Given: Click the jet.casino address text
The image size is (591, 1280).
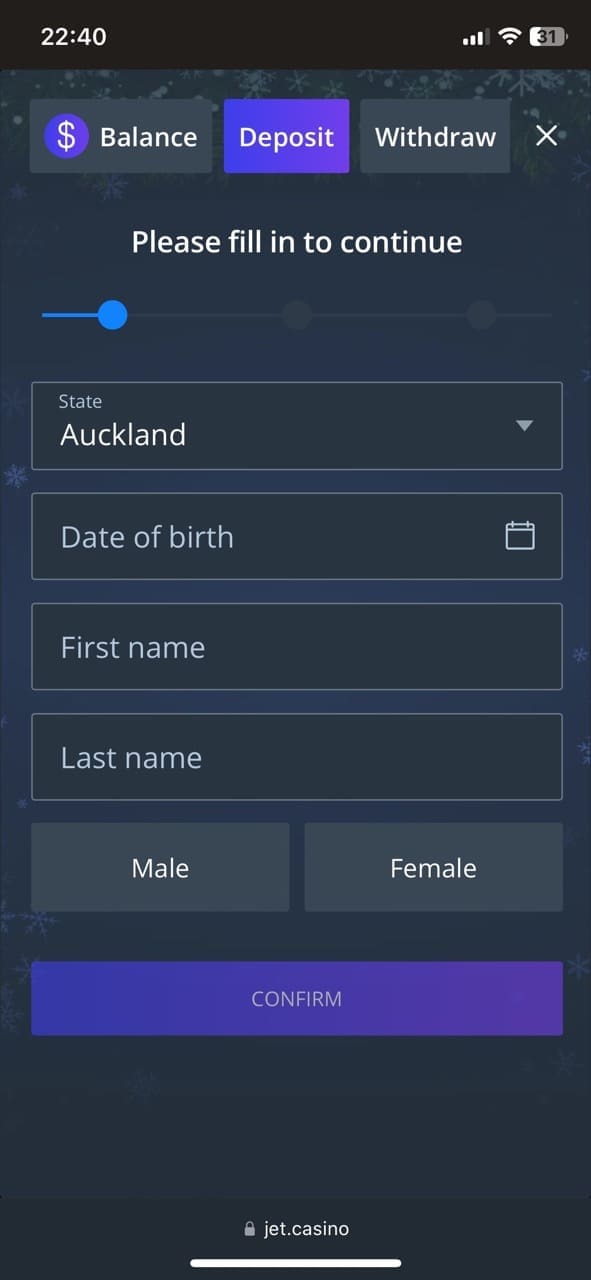Looking at the screenshot, I should point(306,1229).
